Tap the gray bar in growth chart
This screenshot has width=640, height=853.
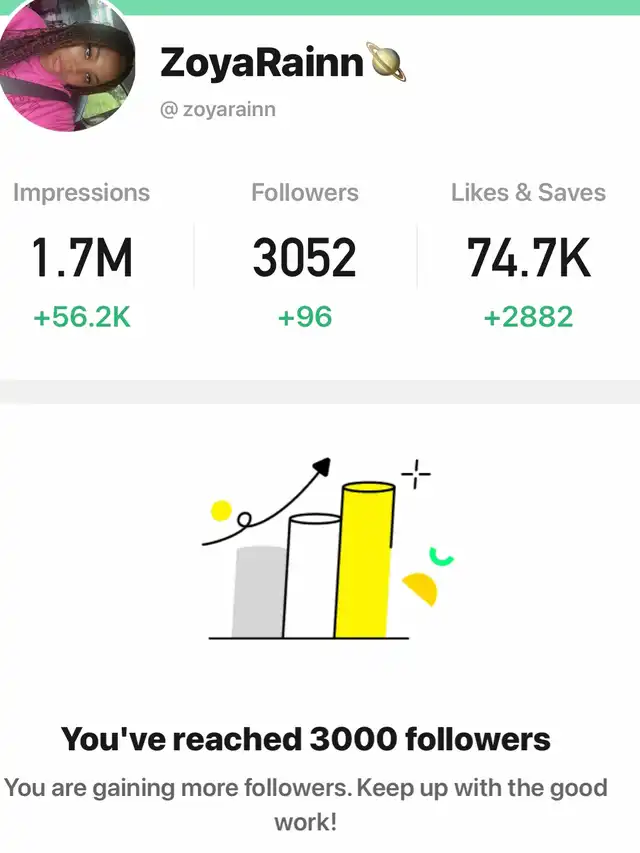pyautogui.click(x=259, y=592)
